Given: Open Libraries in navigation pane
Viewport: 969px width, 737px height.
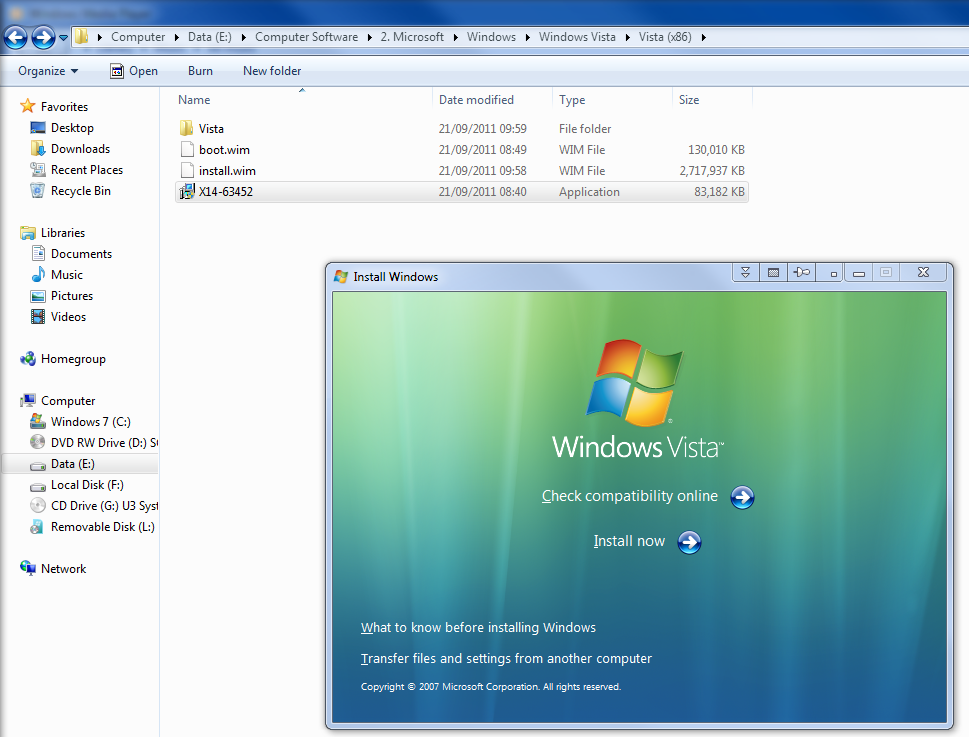Looking at the screenshot, I should coord(62,233).
